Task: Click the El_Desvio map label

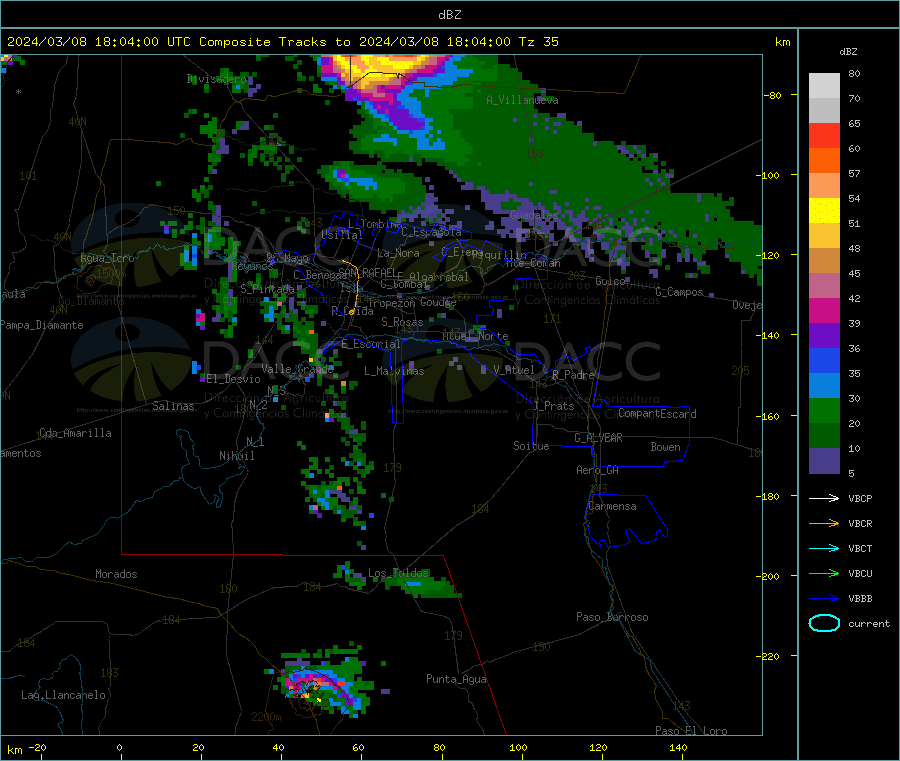Action: click(x=234, y=379)
